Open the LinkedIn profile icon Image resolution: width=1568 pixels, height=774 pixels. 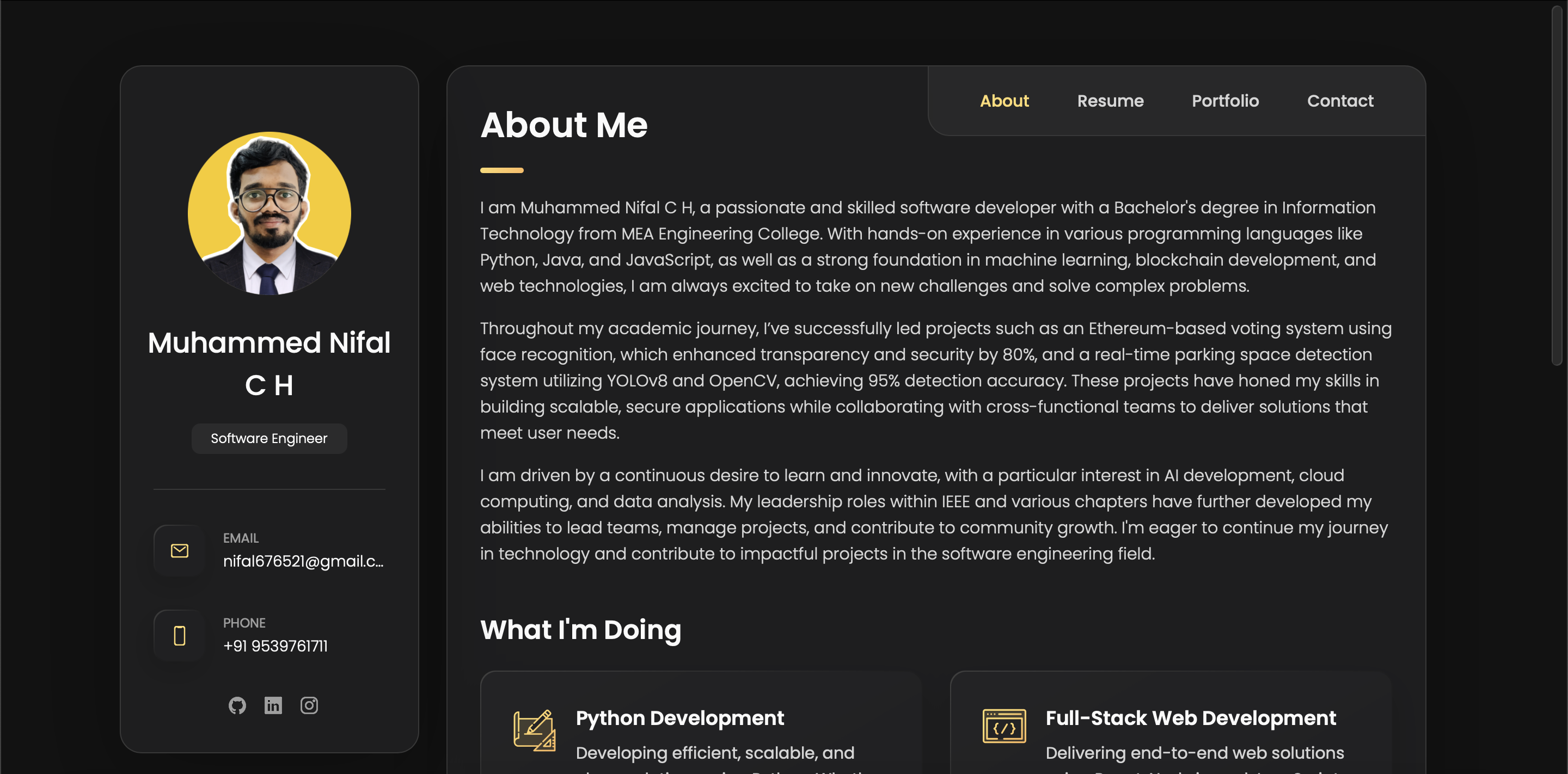pyautogui.click(x=273, y=705)
